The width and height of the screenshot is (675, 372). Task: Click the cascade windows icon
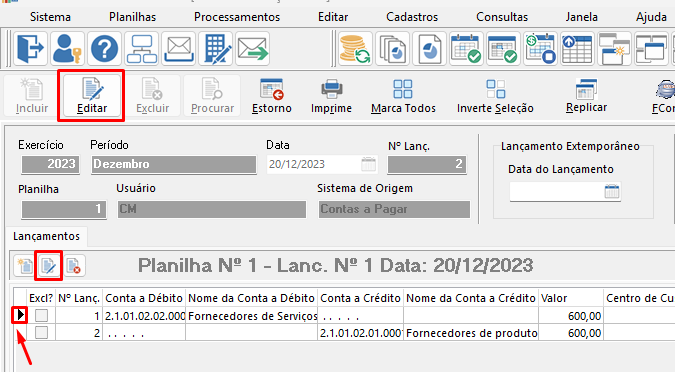(651, 49)
